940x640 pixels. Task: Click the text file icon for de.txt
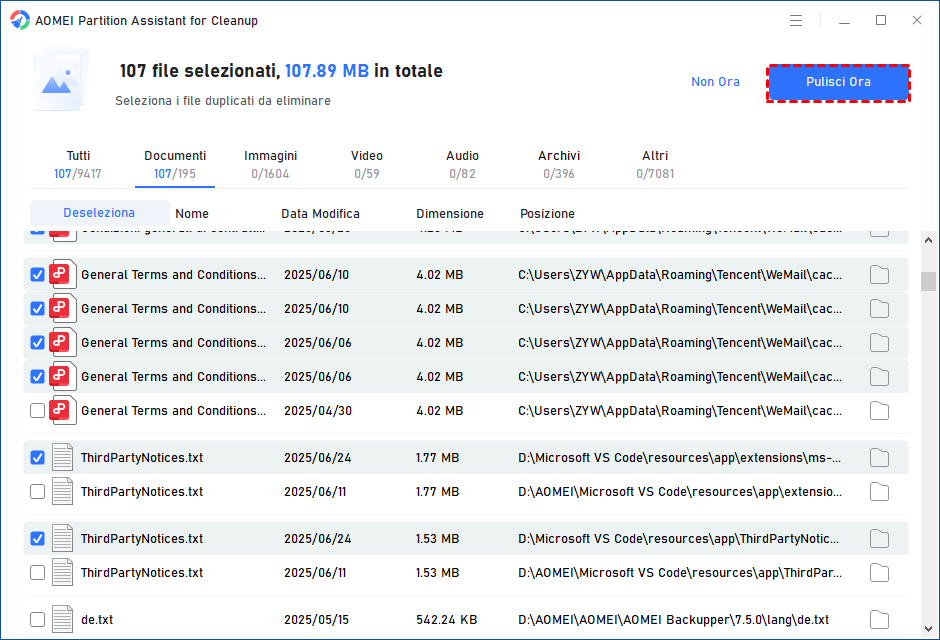(63, 619)
